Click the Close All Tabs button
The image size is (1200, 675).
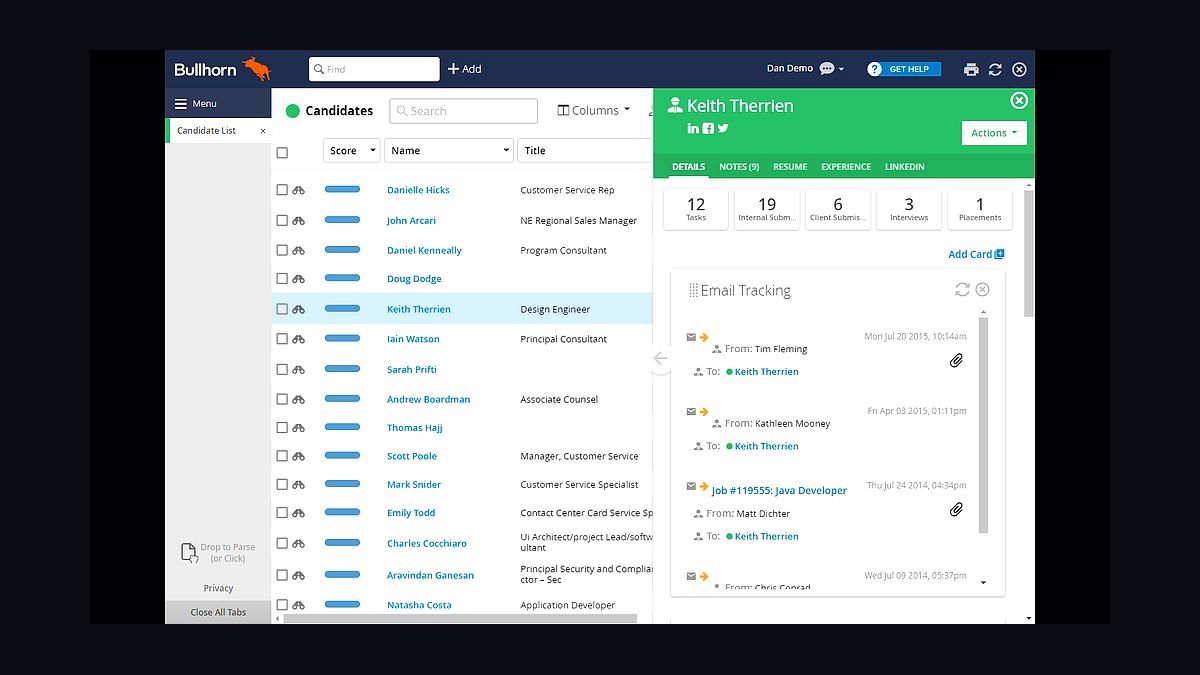click(x=218, y=612)
